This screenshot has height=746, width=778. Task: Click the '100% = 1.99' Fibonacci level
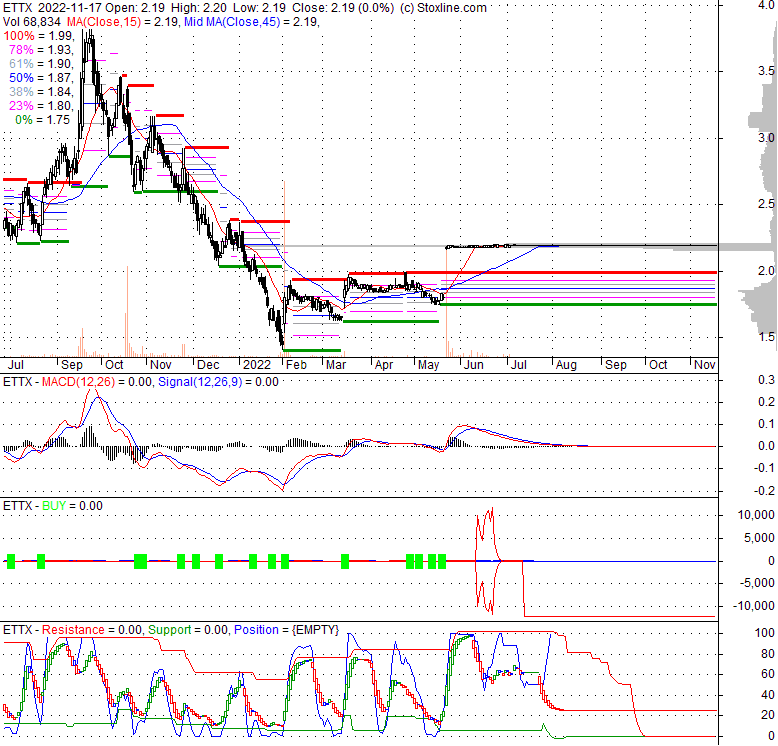[x=38, y=36]
